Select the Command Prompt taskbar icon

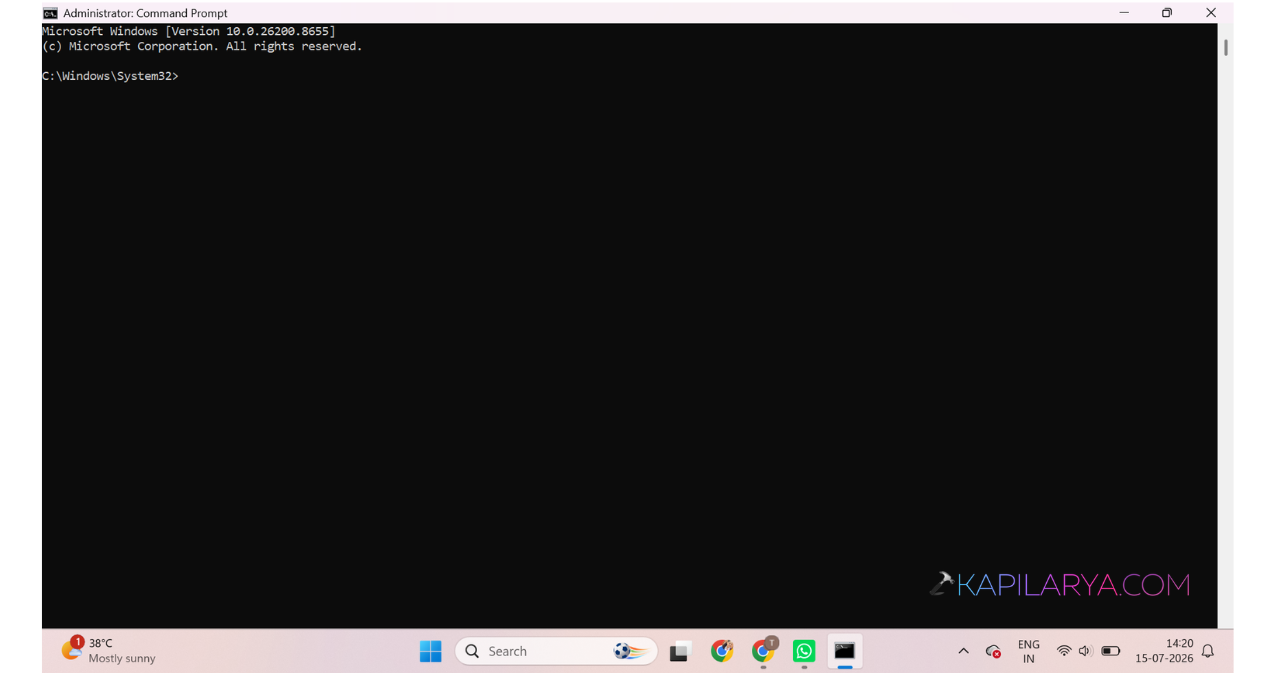tap(845, 651)
